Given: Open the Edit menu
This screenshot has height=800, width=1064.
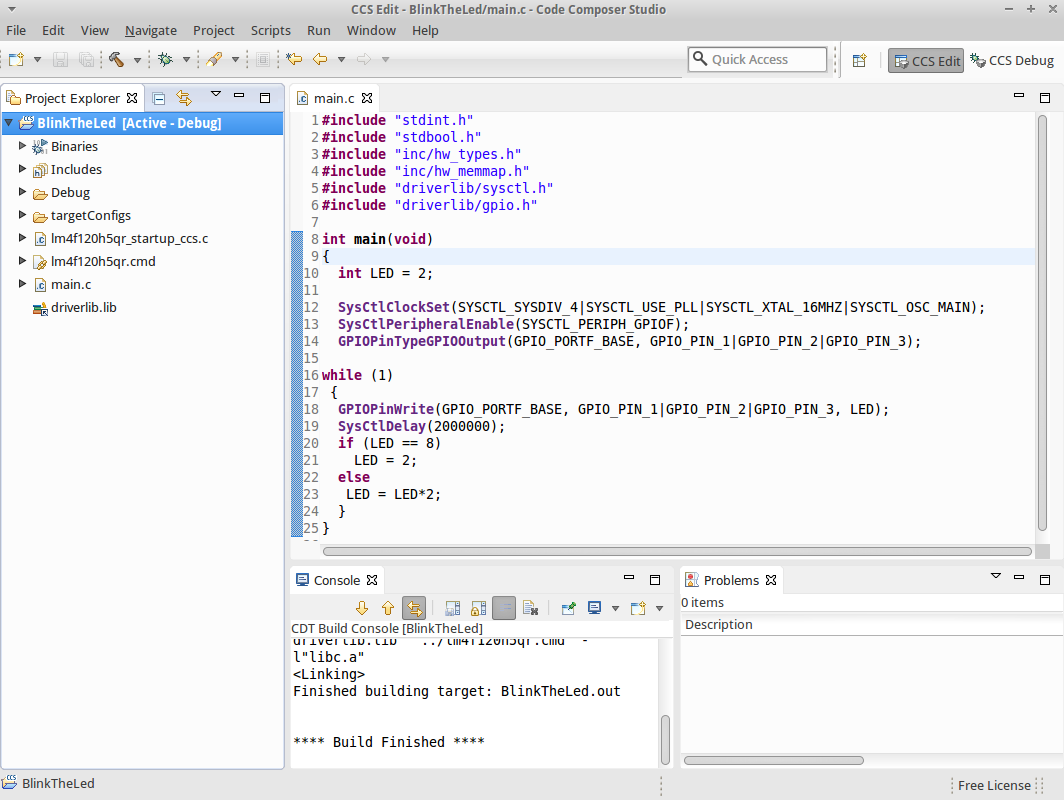Looking at the screenshot, I should 53,31.
